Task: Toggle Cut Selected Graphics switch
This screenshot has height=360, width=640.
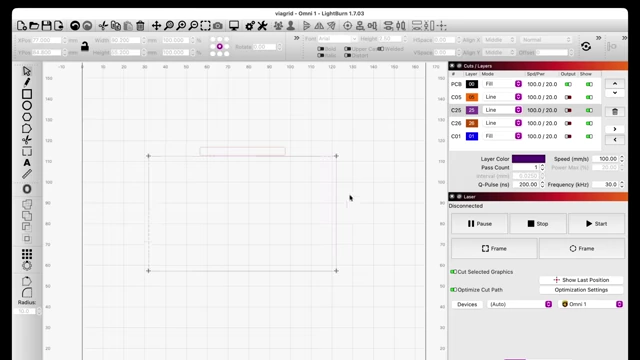Action: point(453,272)
